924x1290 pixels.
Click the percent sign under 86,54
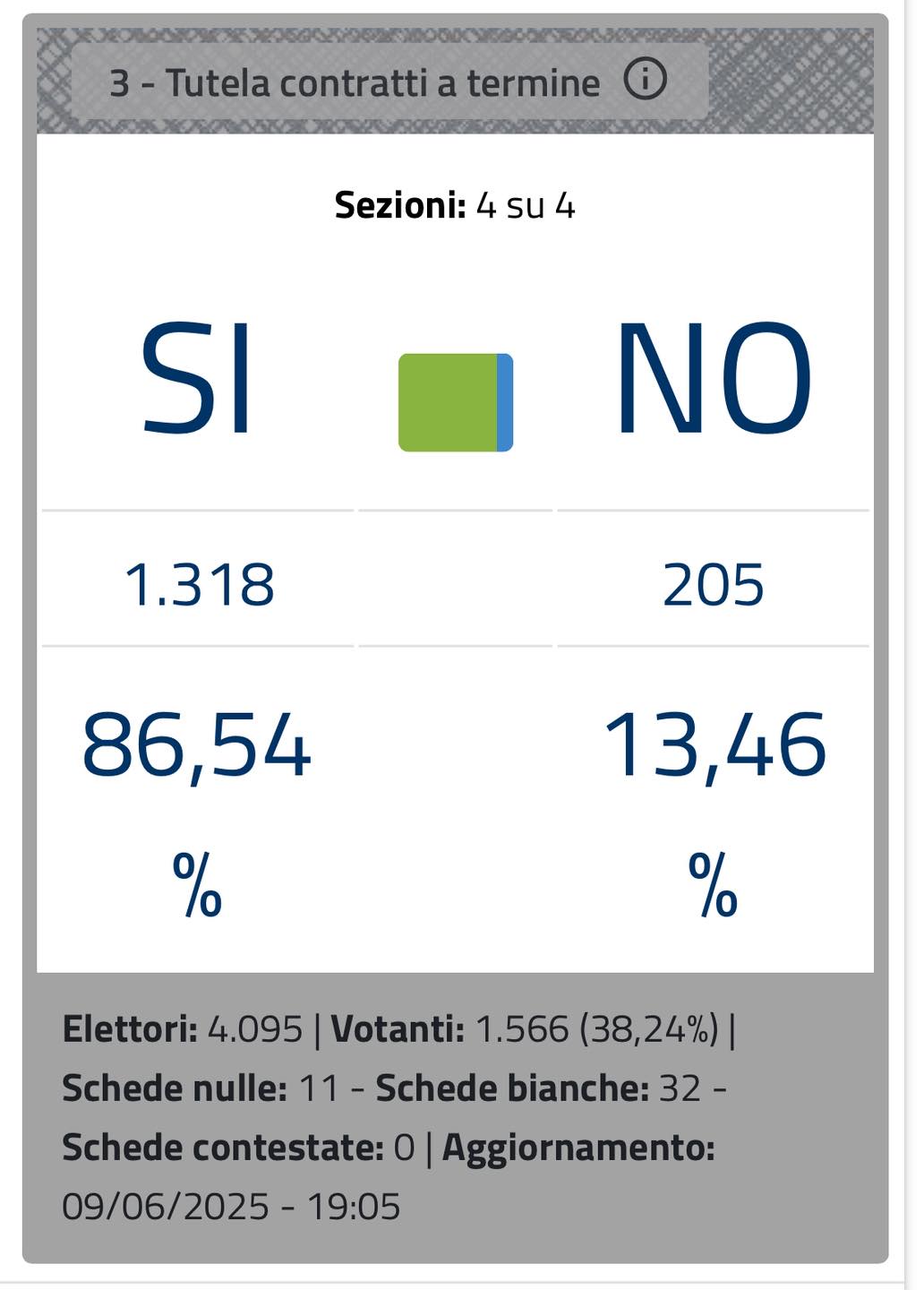197,884
